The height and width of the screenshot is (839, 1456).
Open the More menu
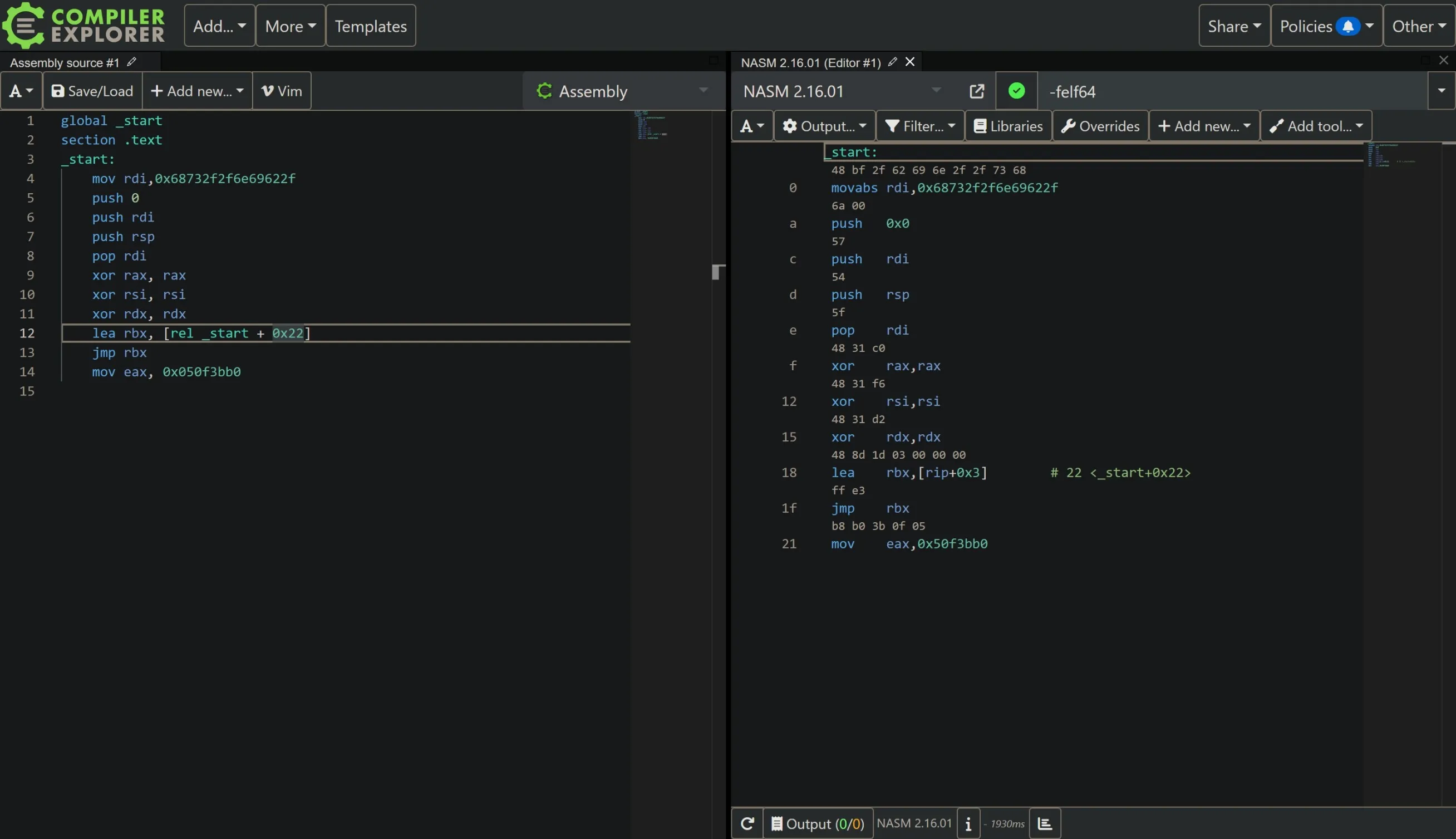pyautogui.click(x=291, y=26)
